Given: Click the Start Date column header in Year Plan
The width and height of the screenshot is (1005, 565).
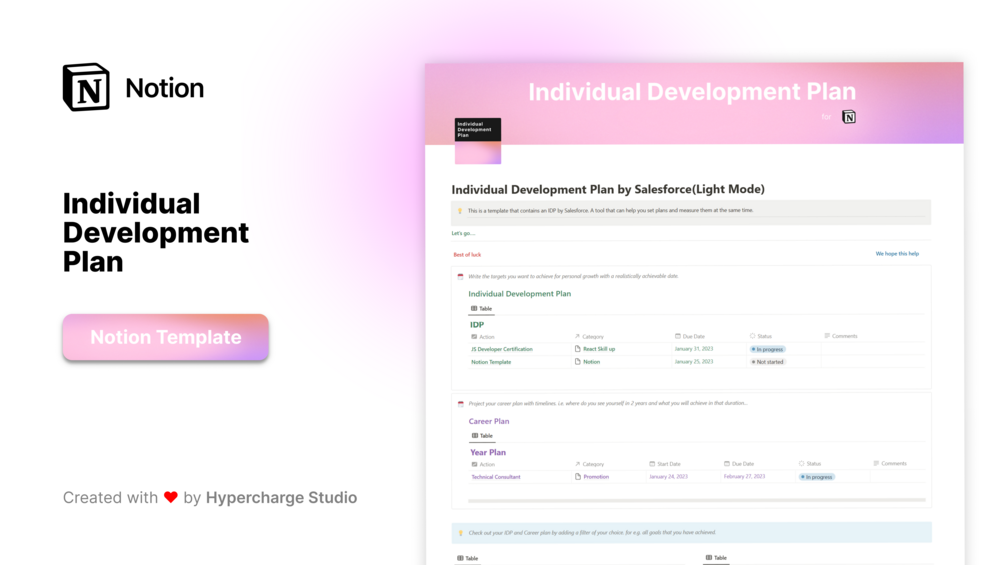Looking at the screenshot, I should pos(665,464).
